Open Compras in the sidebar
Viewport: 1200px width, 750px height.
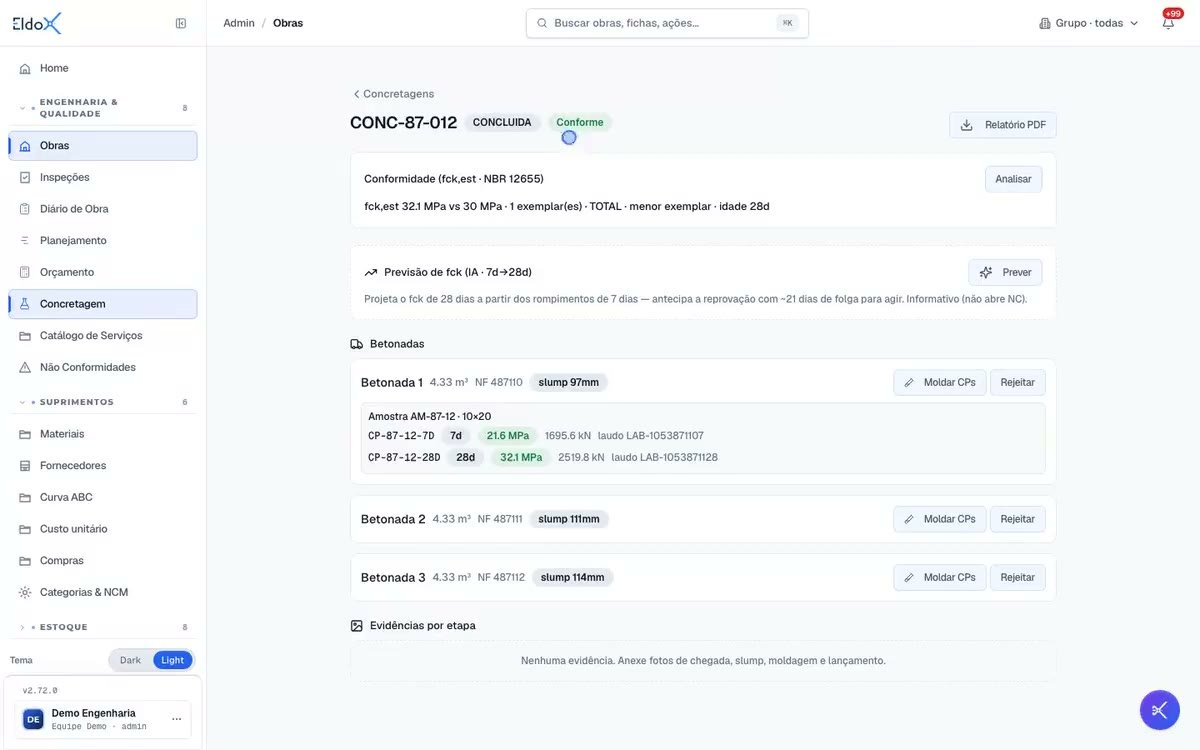[x=103, y=561]
